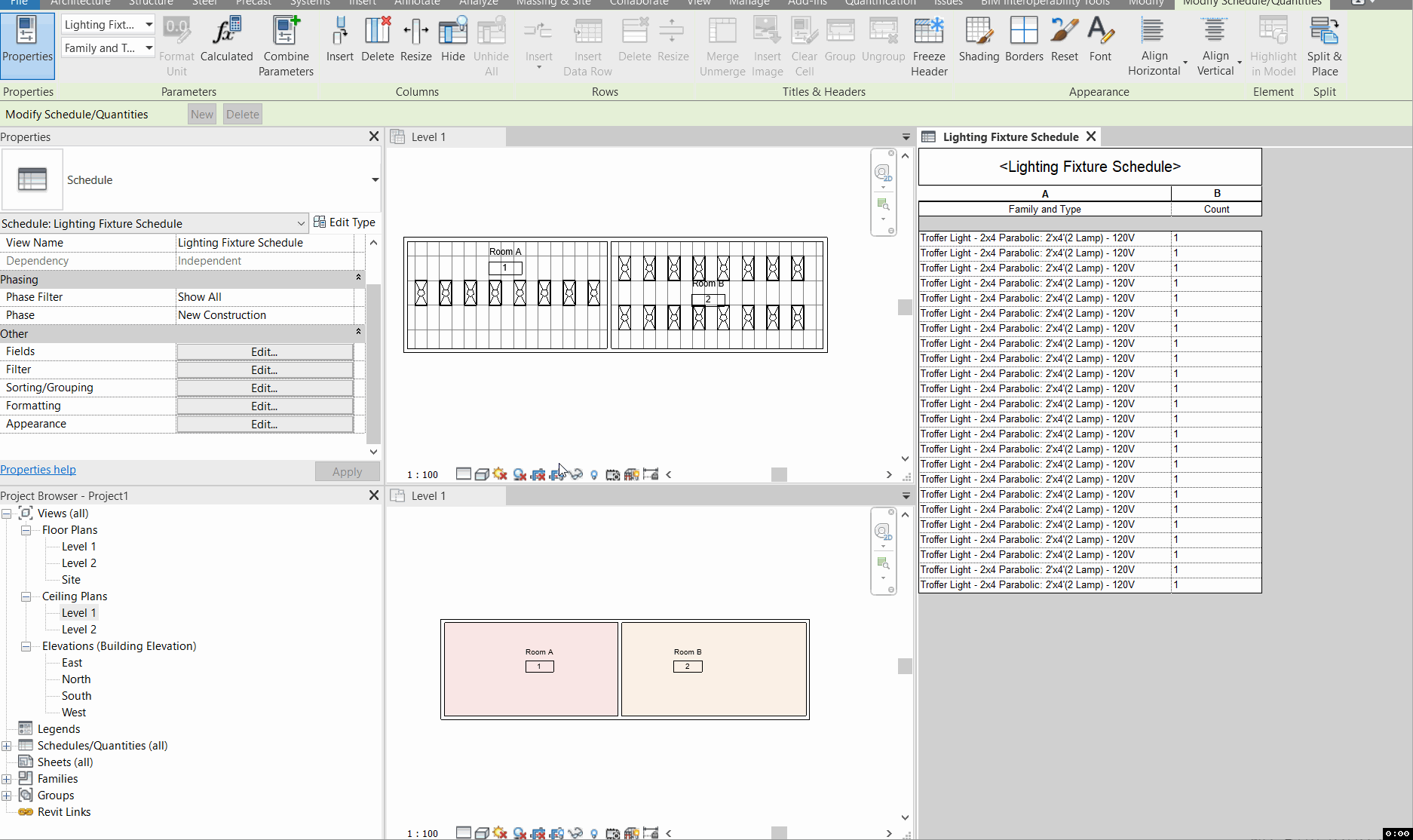This screenshot has height=840, width=1413.
Task: Expand the Schedules/Quantities (all) tree node
Action: pyautogui.click(x=7, y=746)
